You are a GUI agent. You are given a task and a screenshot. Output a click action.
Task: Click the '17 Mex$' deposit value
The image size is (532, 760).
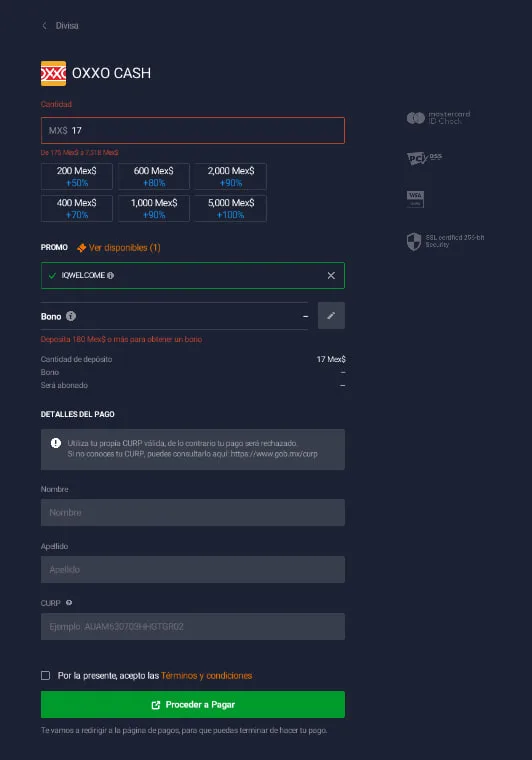(x=331, y=359)
